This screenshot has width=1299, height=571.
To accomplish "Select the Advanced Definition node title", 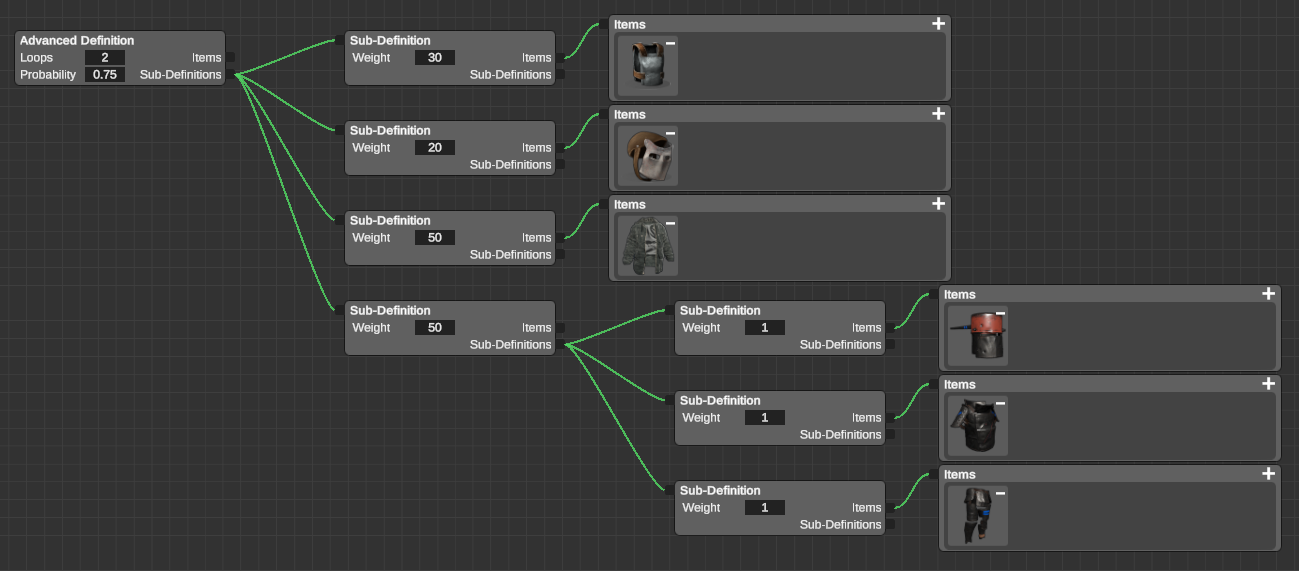I will 77,41.
